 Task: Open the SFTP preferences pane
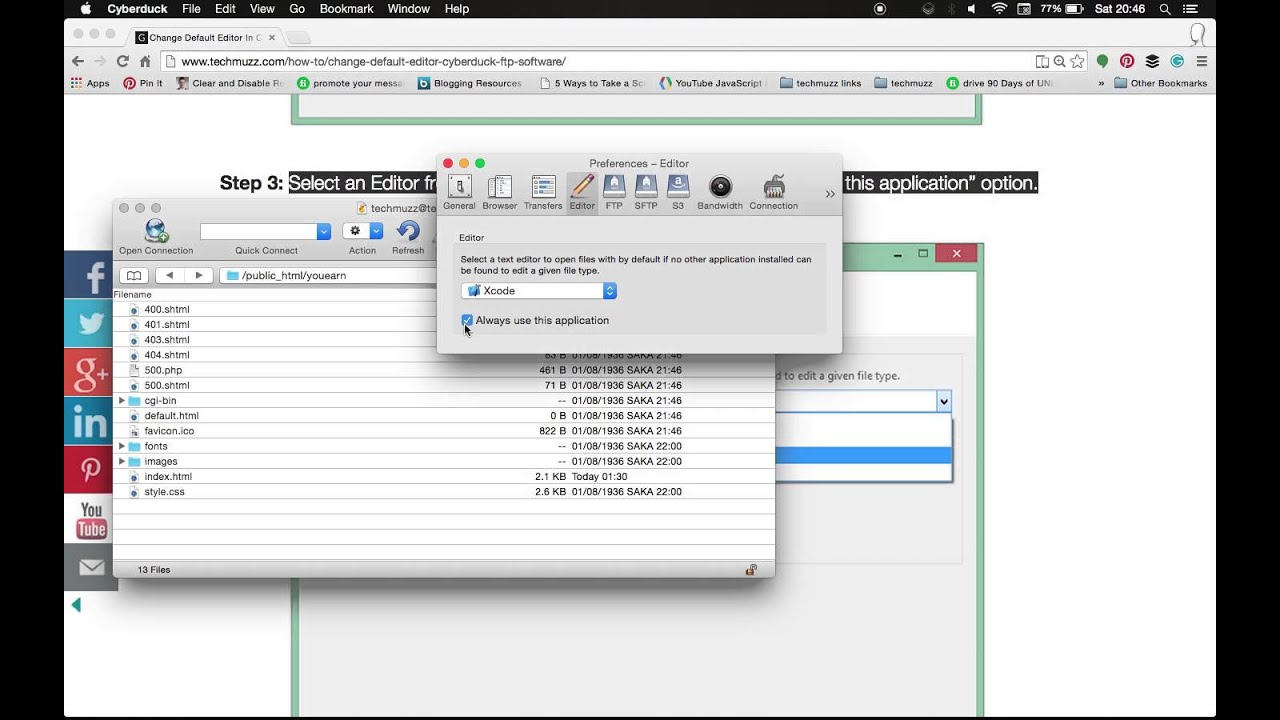pyautogui.click(x=646, y=192)
